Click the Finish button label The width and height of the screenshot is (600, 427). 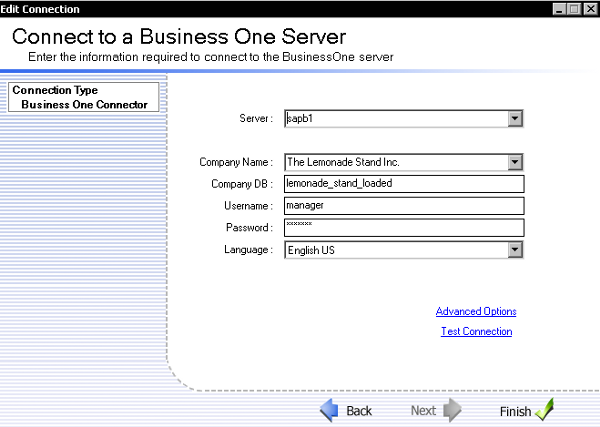point(515,412)
